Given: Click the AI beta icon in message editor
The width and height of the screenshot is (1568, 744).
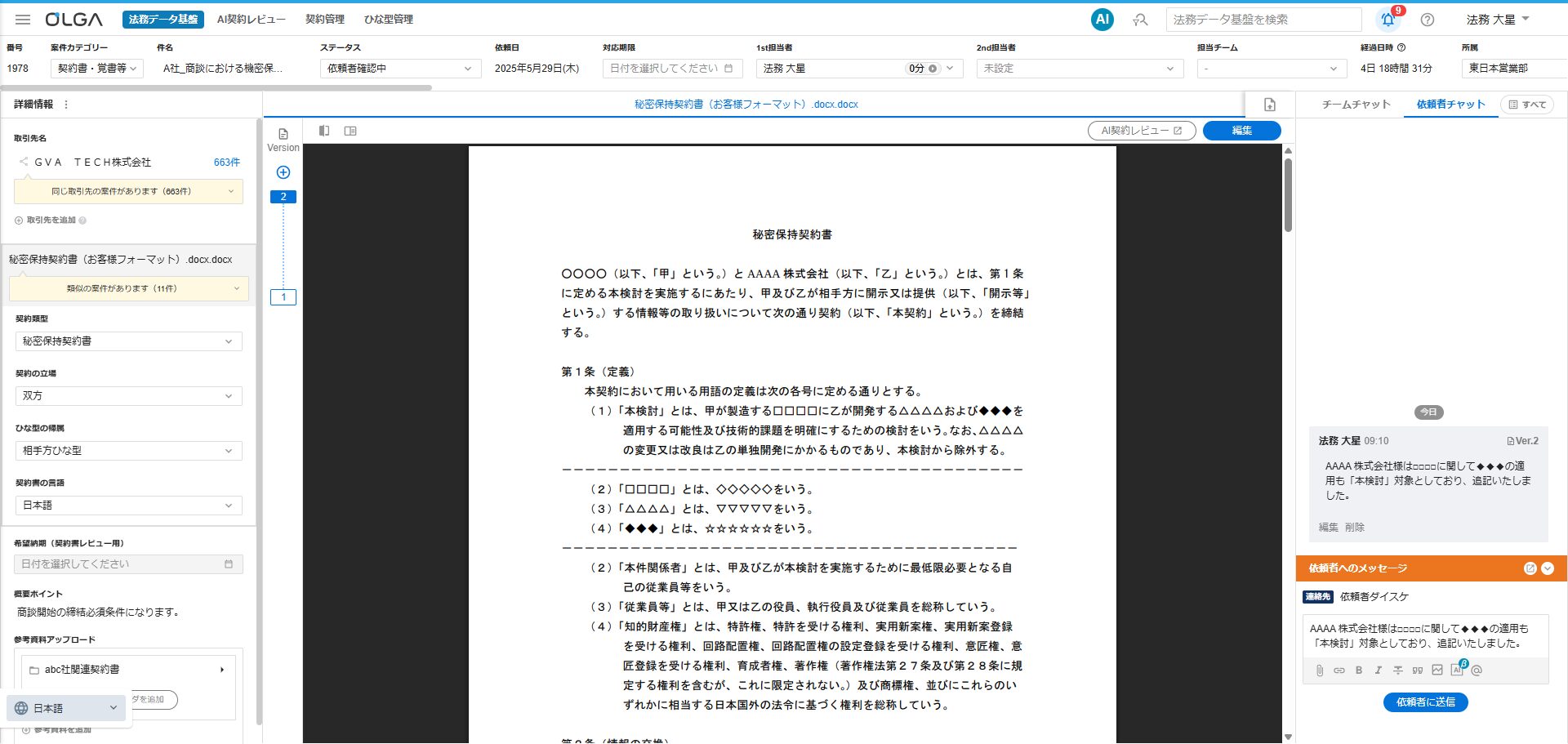Looking at the screenshot, I should click(1459, 669).
